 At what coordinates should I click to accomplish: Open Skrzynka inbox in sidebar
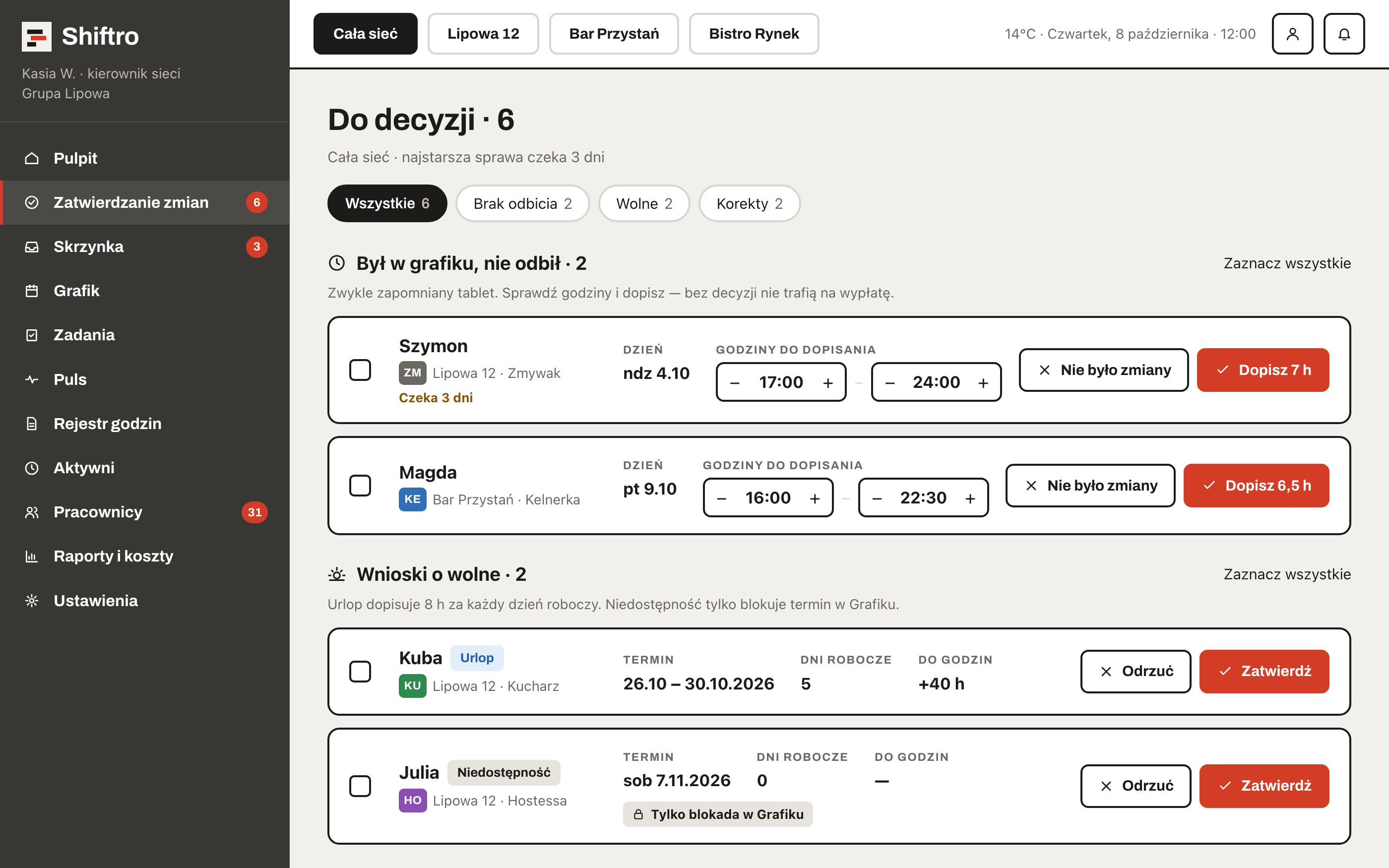[x=145, y=247]
